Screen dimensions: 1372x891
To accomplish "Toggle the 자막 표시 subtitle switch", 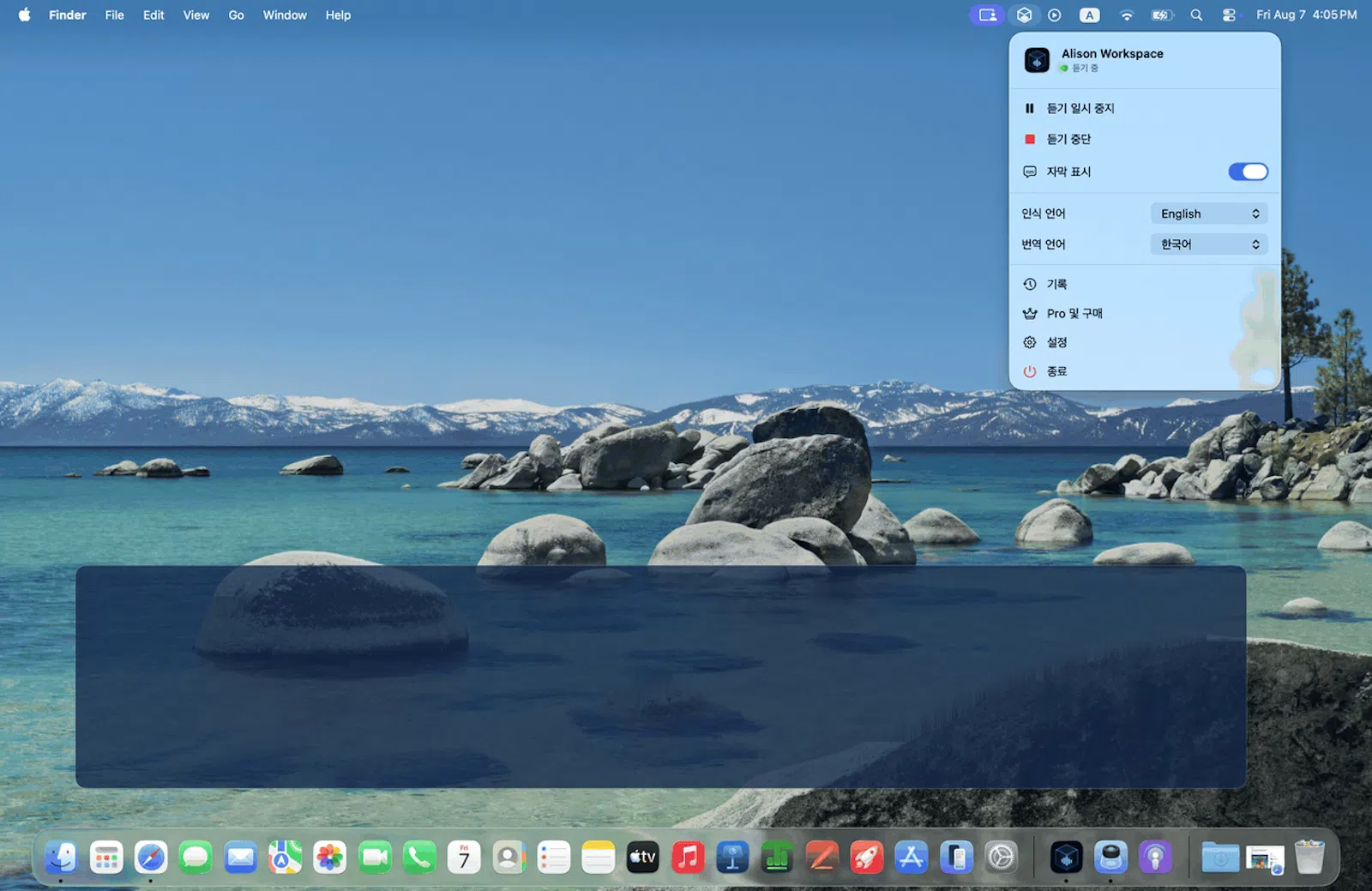I will click(x=1248, y=172).
